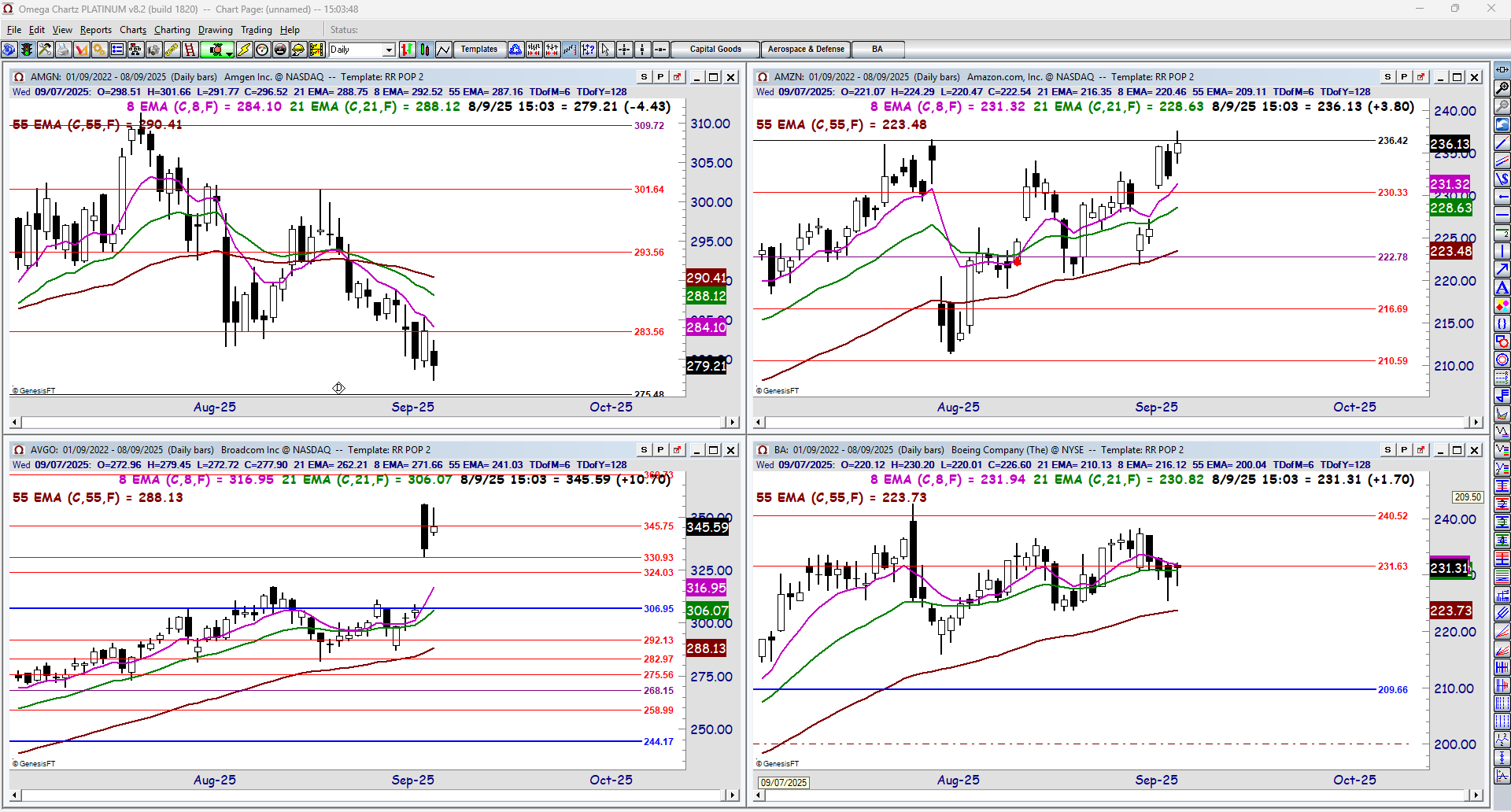Open the Charting menu
This screenshot has height=812, width=1511.
pyautogui.click(x=172, y=30)
